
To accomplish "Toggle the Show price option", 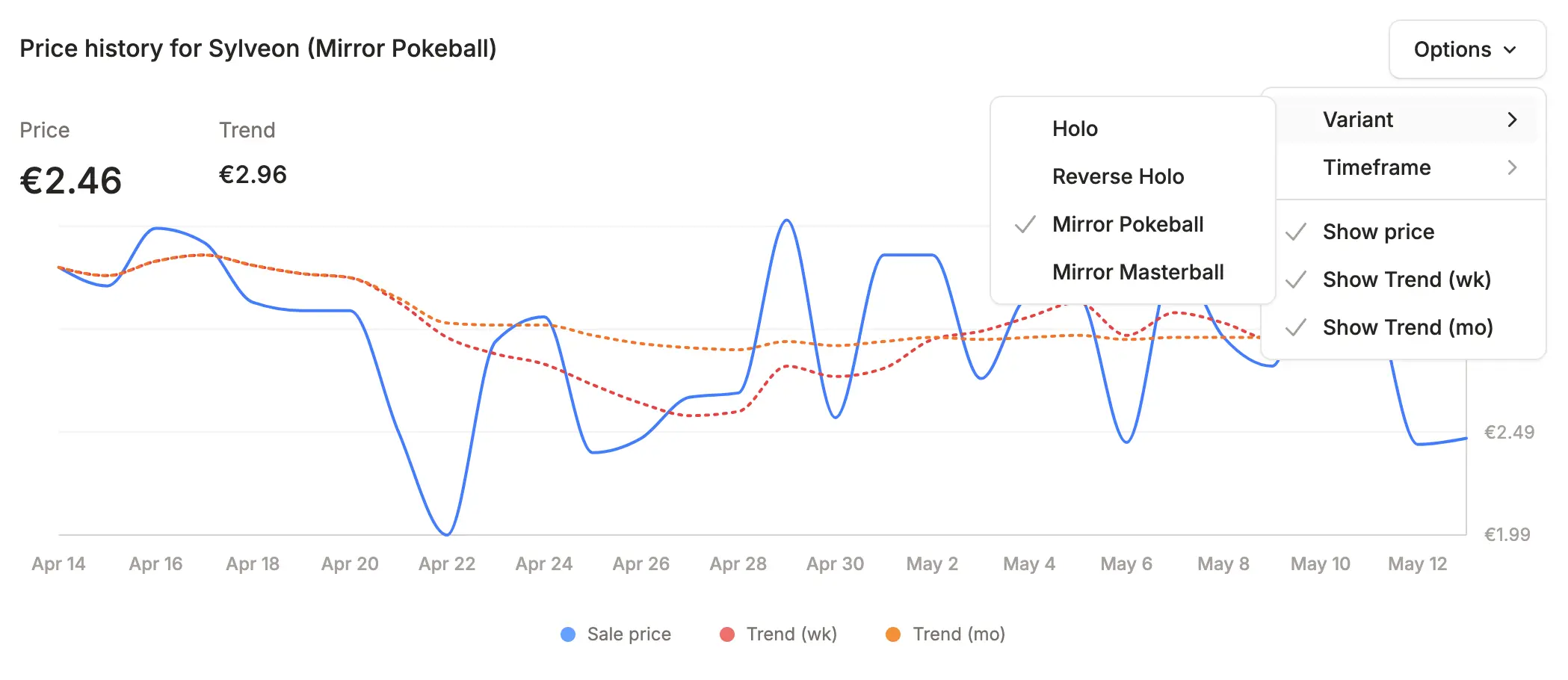I will click(x=1378, y=232).
